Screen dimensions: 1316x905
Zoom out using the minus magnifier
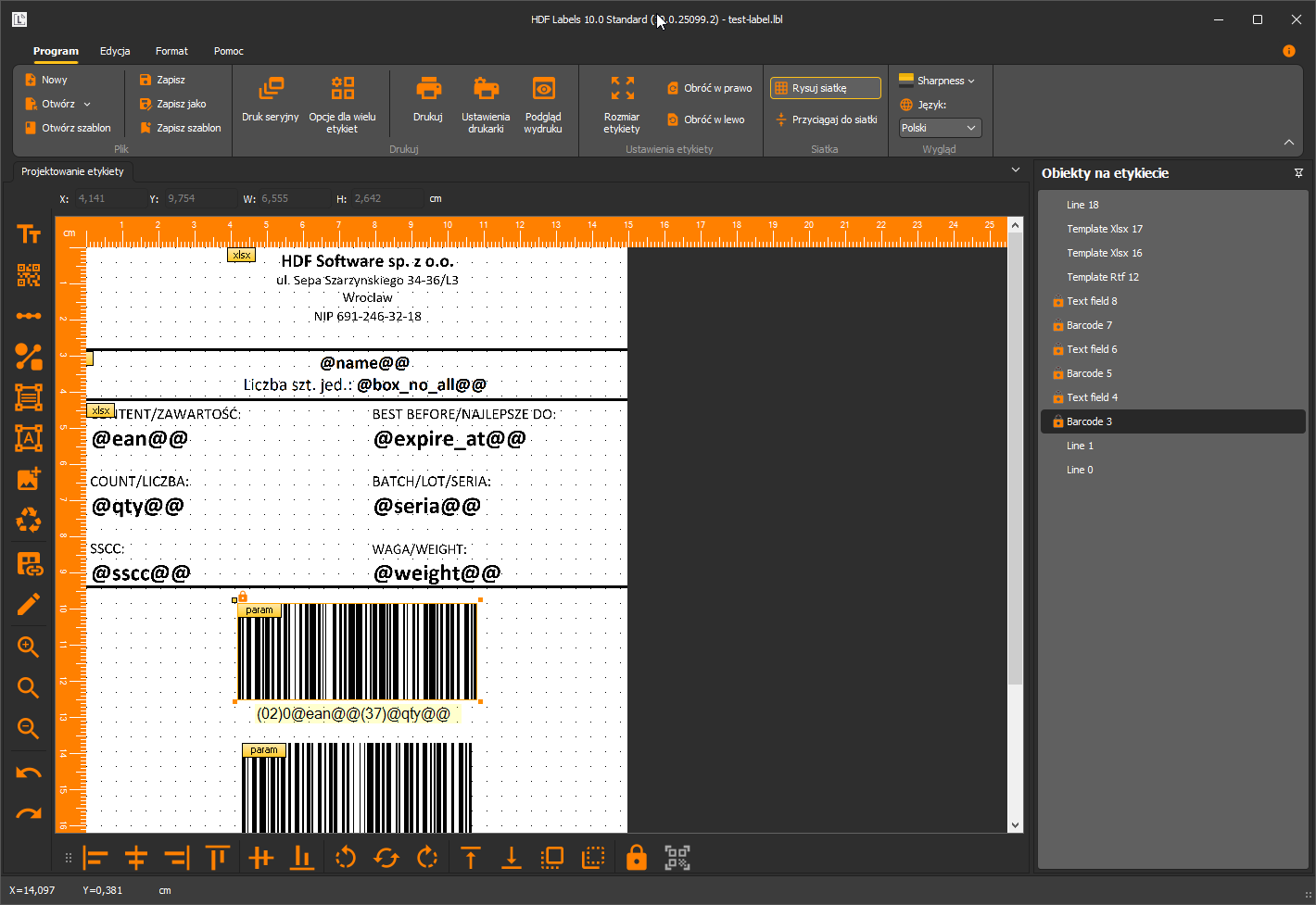click(29, 728)
